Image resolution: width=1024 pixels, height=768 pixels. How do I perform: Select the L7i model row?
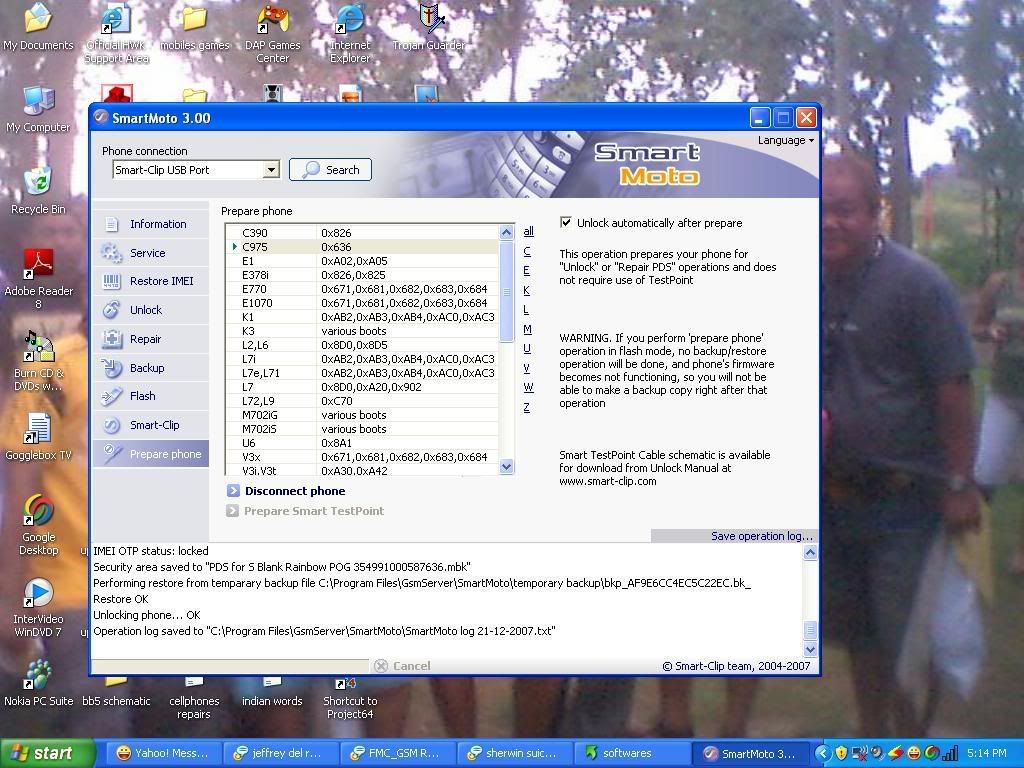tap(362, 359)
